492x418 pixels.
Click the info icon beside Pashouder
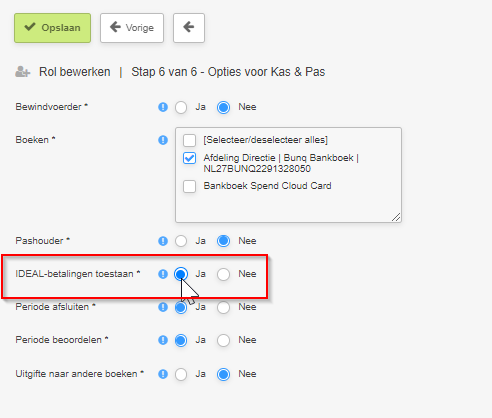(163, 241)
